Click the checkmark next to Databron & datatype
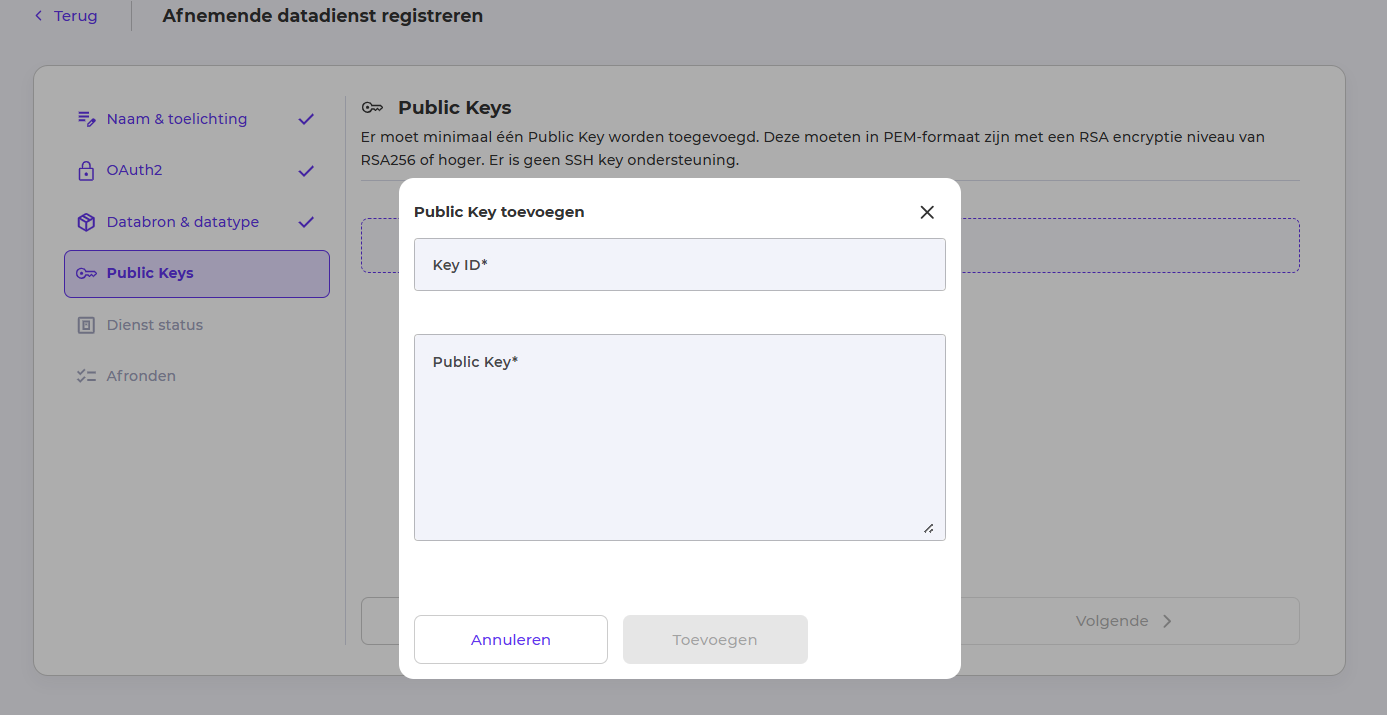Image resolution: width=1387 pixels, height=715 pixels. click(306, 221)
